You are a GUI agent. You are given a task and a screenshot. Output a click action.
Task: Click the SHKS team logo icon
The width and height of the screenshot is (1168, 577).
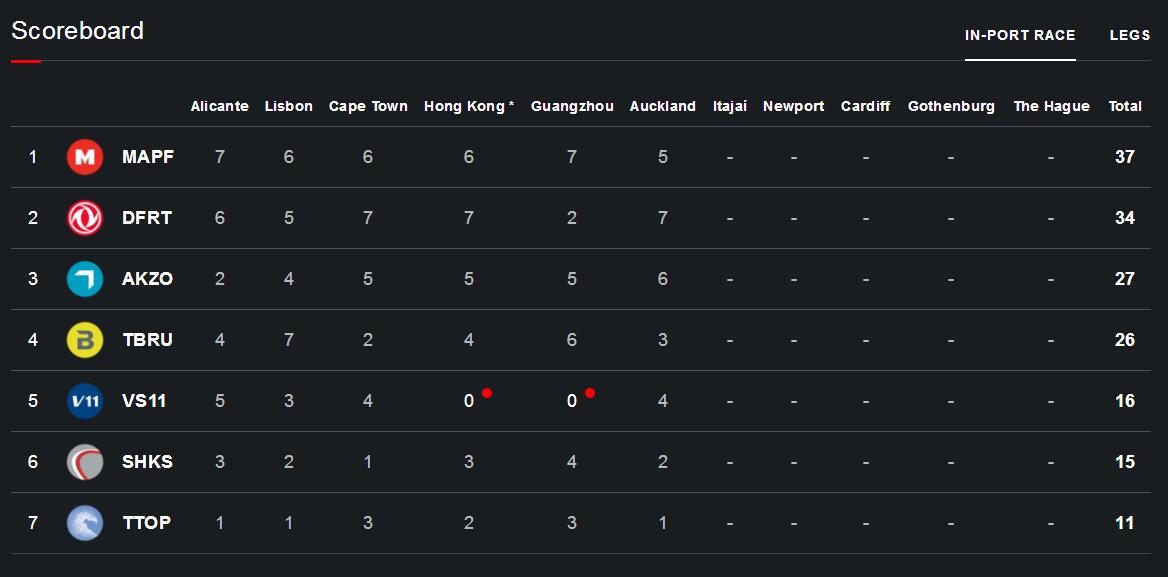85,462
